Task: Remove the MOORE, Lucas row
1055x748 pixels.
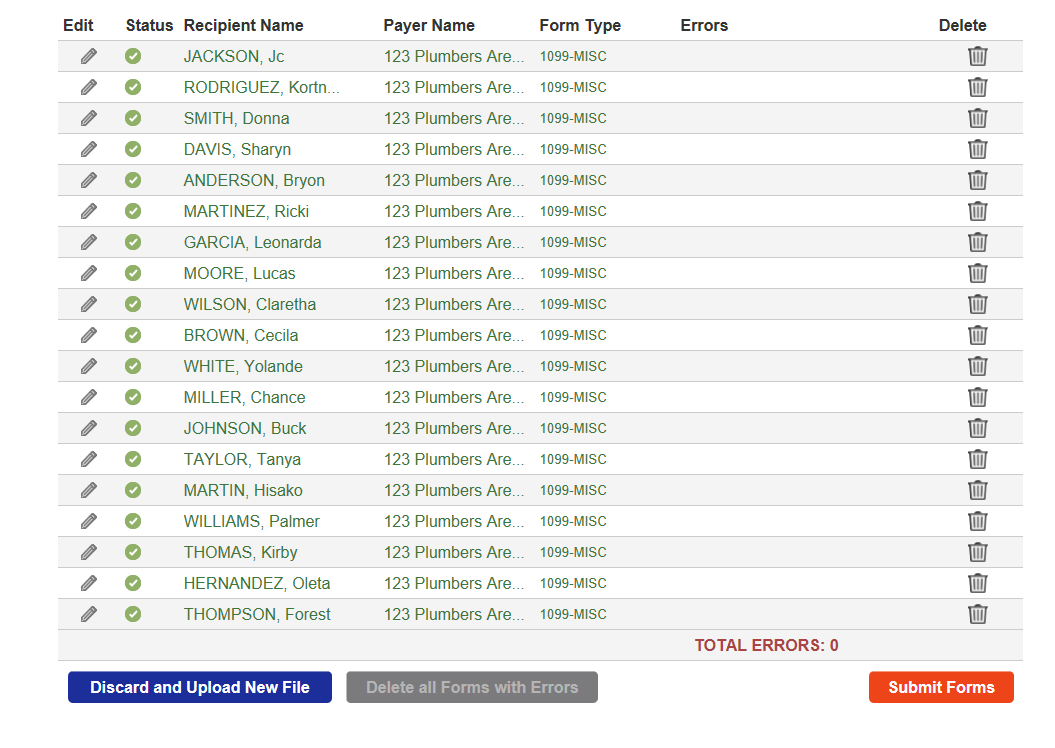Action: point(978,272)
